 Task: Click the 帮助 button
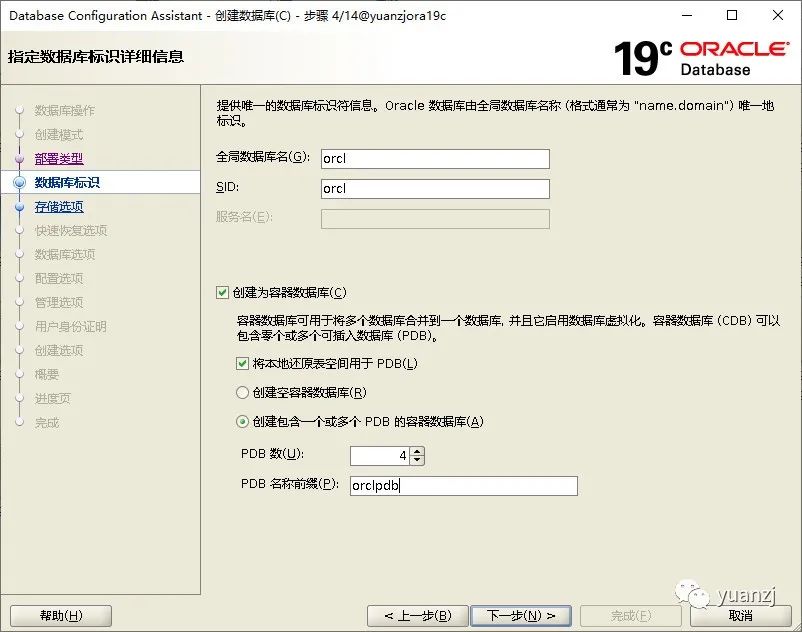tap(61, 616)
